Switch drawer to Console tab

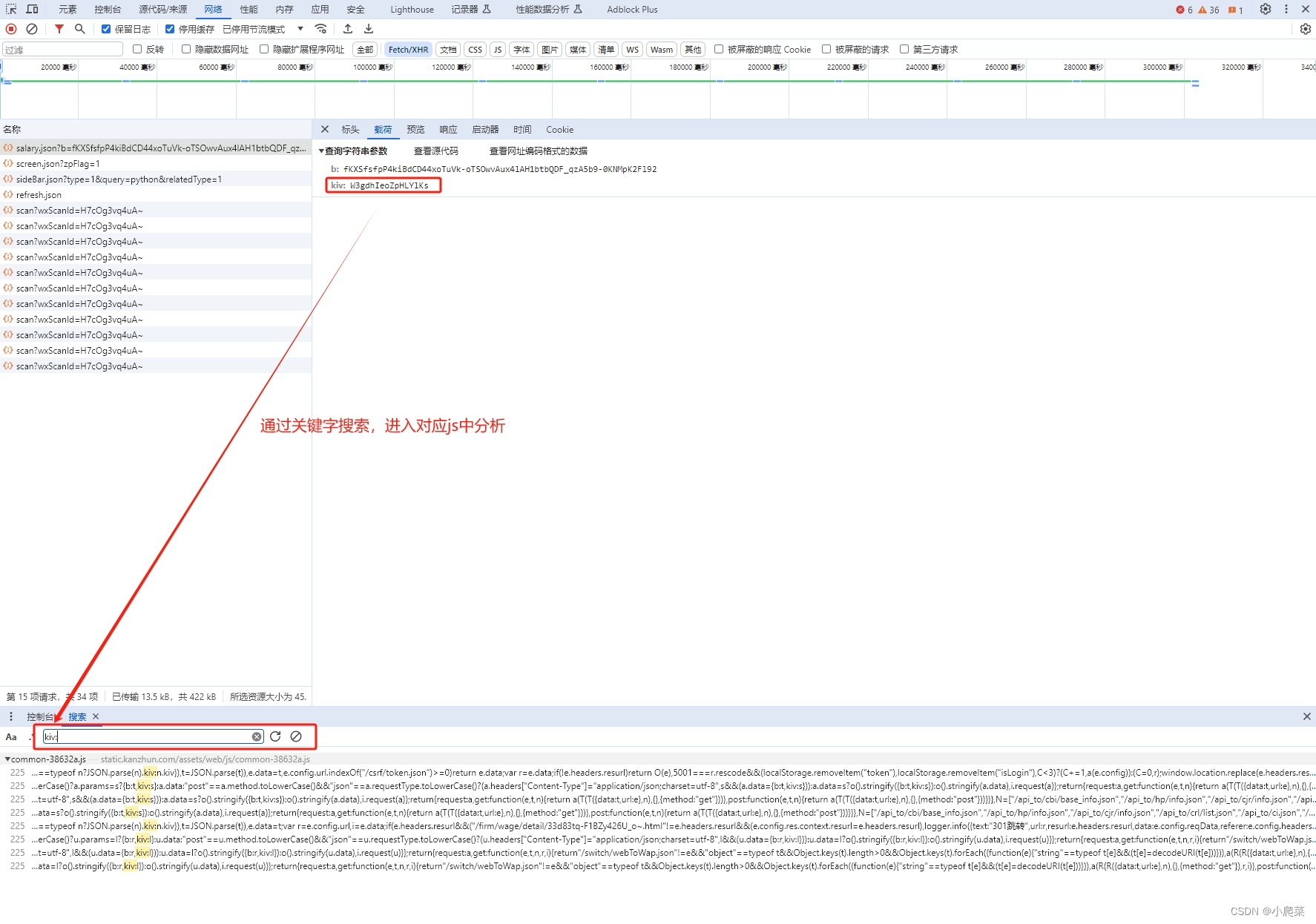coord(40,716)
